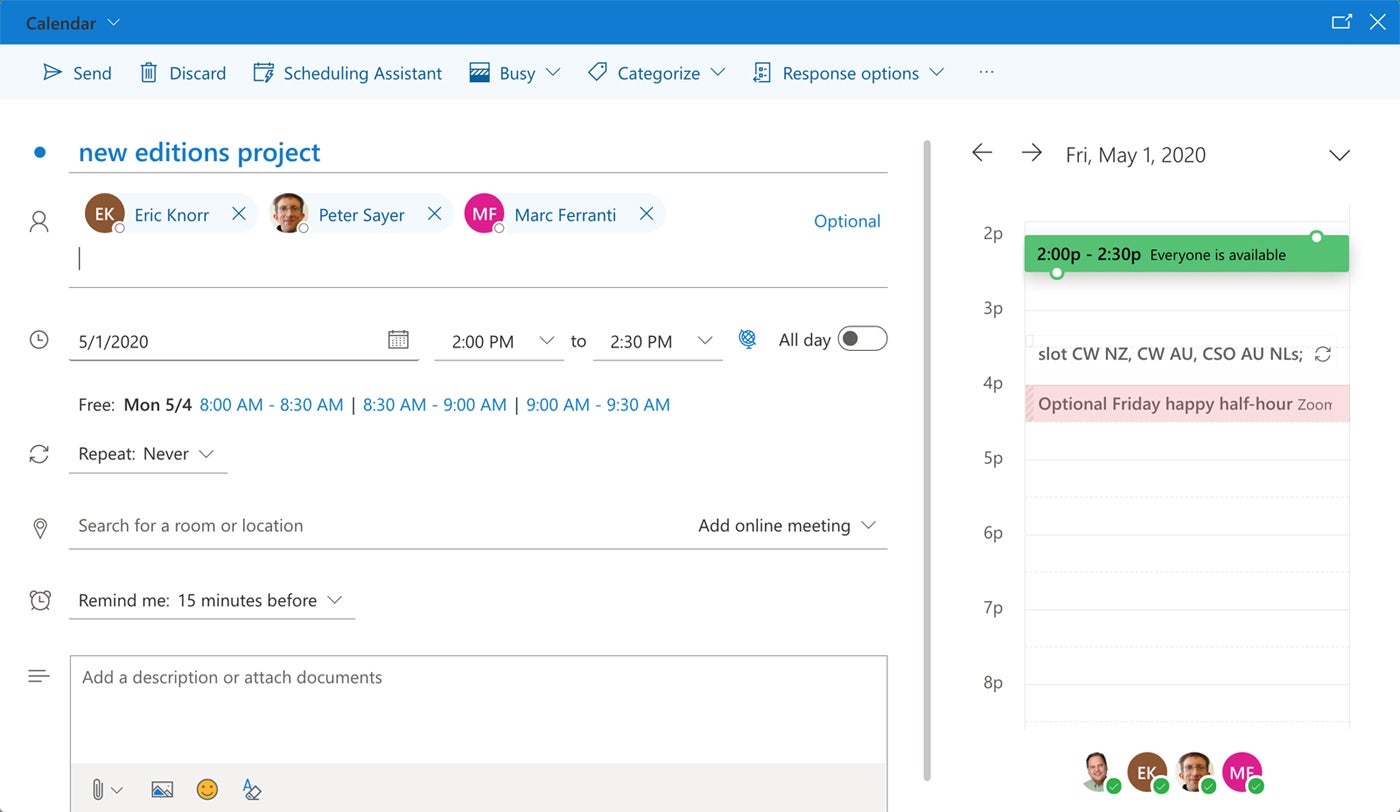Click the people icon beside attendees
Viewport: 1400px width, 812px height.
tap(39, 221)
